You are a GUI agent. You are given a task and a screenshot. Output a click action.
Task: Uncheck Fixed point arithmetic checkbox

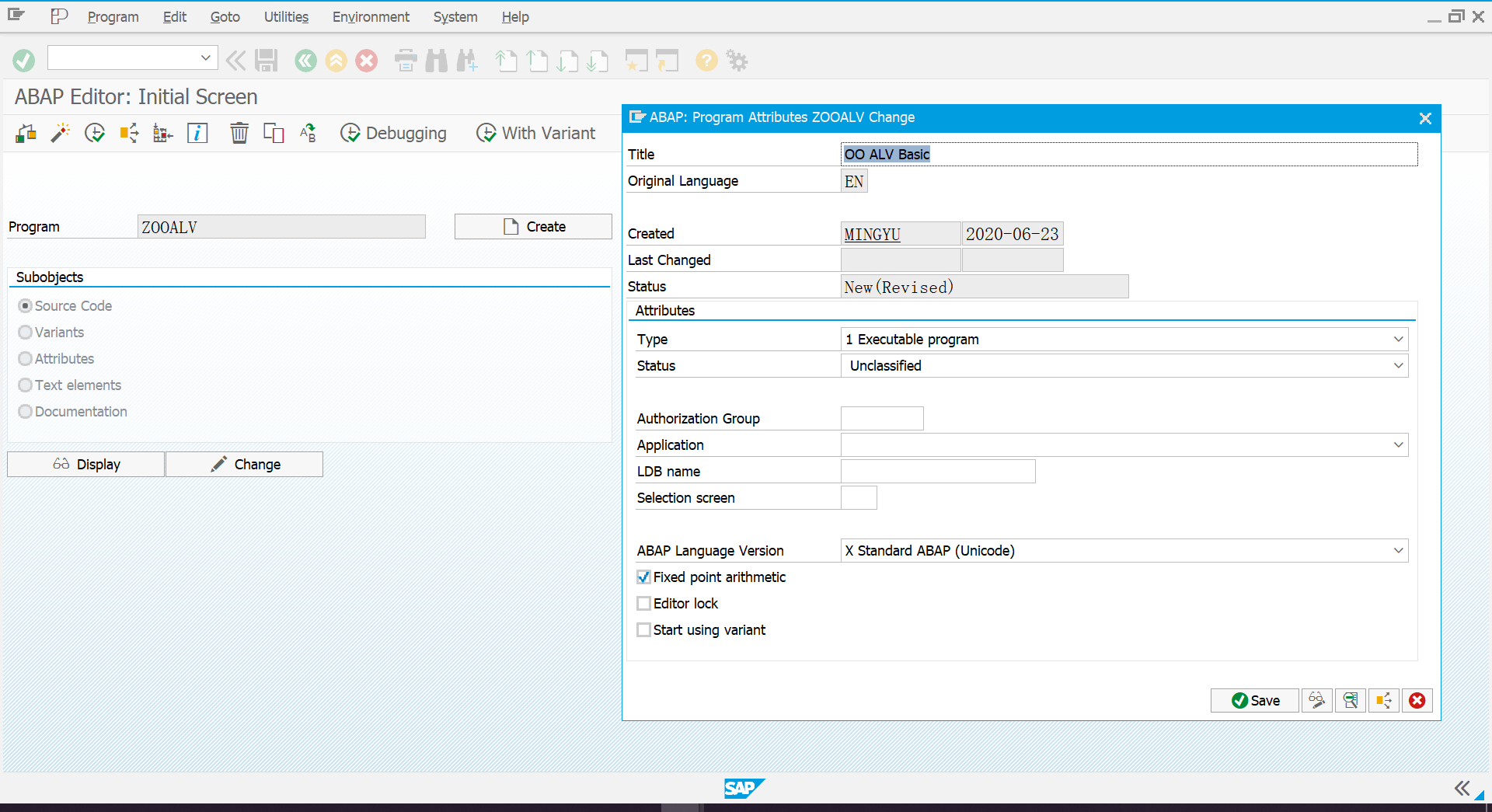point(643,577)
